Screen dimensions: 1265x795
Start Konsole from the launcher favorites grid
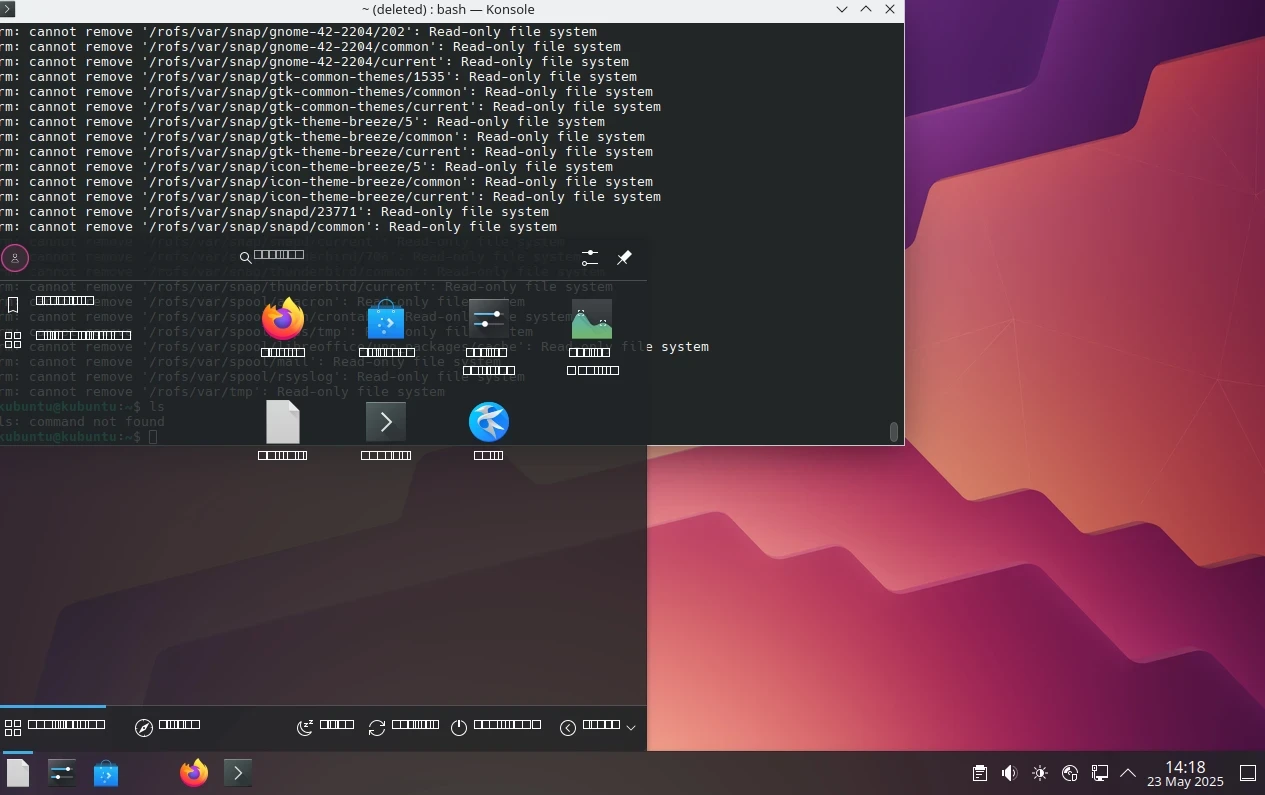(386, 430)
